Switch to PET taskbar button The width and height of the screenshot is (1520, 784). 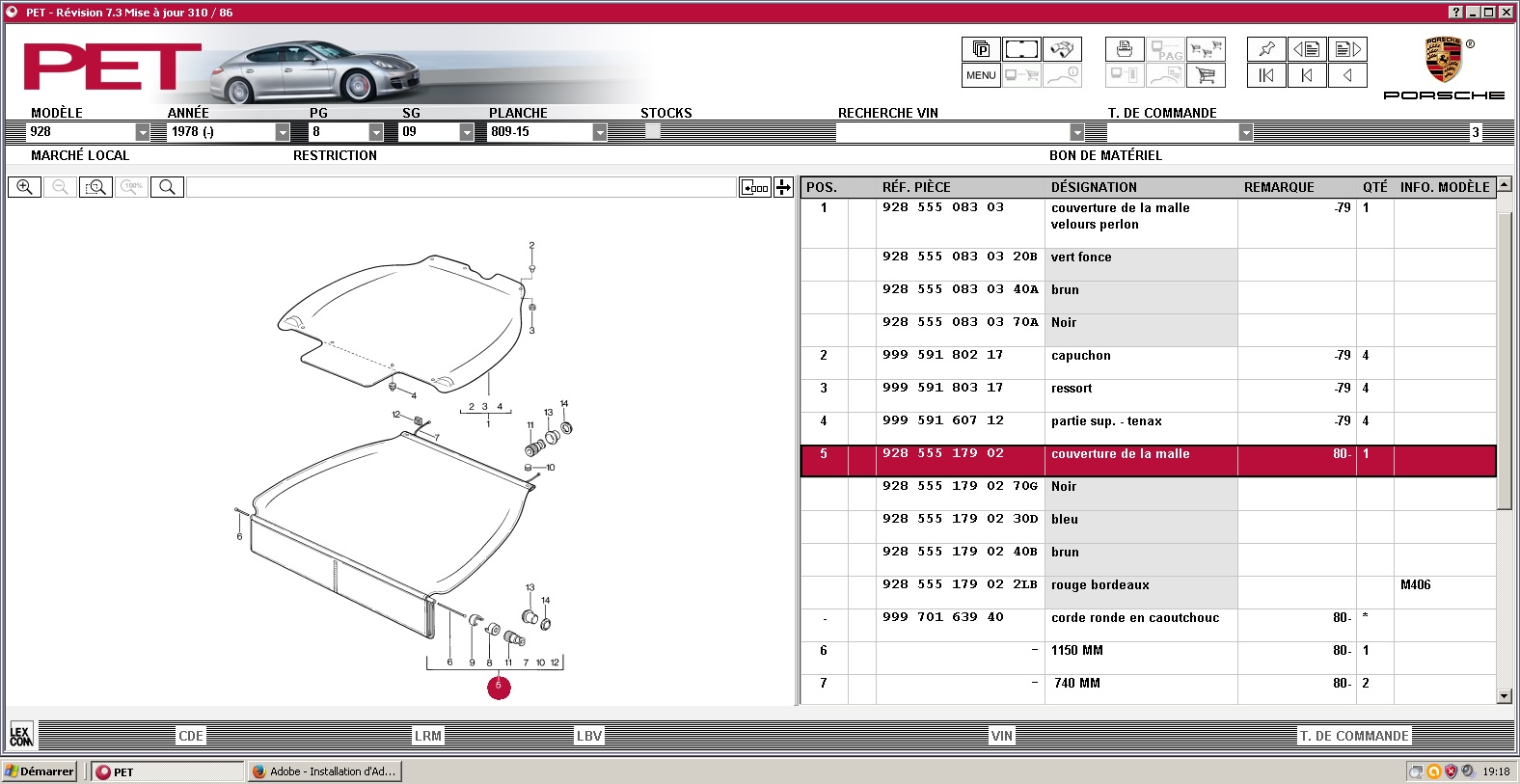pyautogui.click(x=168, y=771)
